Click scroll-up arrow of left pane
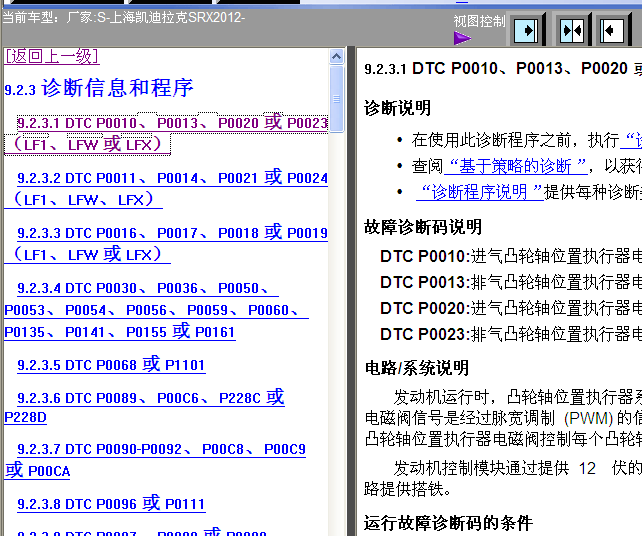Image resolution: width=642 pixels, height=536 pixels. [x=337, y=57]
